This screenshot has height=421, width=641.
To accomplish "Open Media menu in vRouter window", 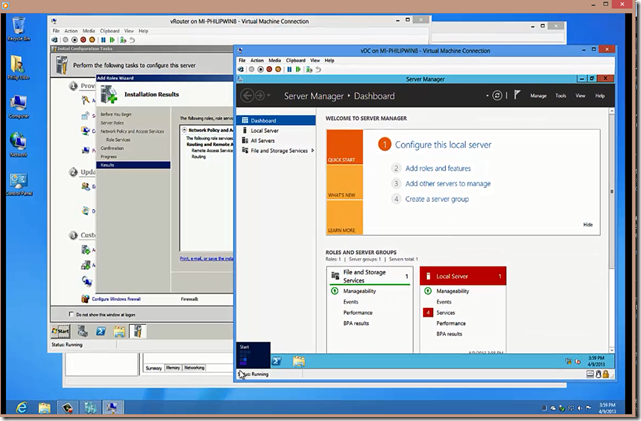I will [x=89, y=31].
